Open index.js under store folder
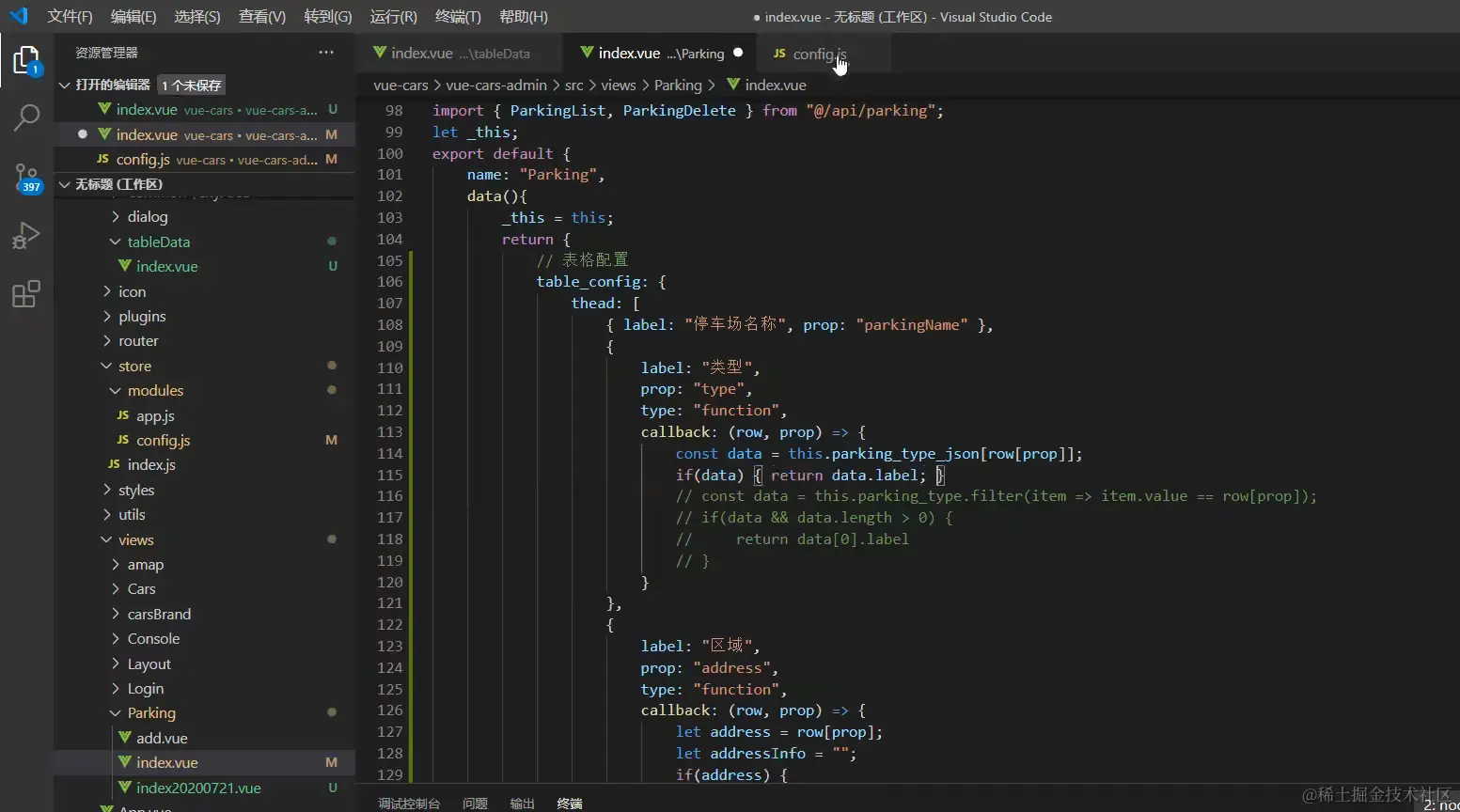Image resolution: width=1460 pixels, height=812 pixels. tap(205, 465)
